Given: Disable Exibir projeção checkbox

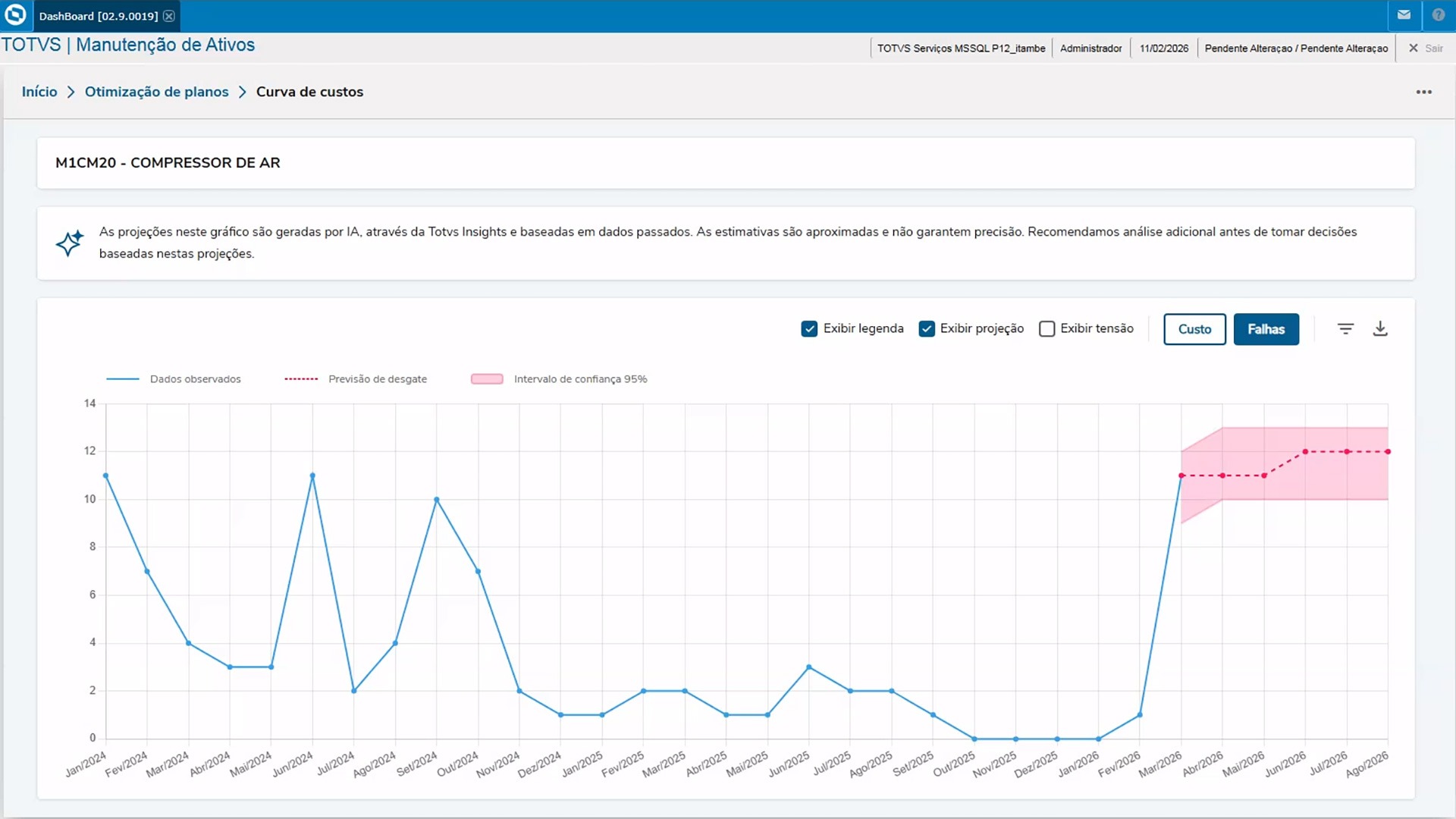Looking at the screenshot, I should [926, 328].
